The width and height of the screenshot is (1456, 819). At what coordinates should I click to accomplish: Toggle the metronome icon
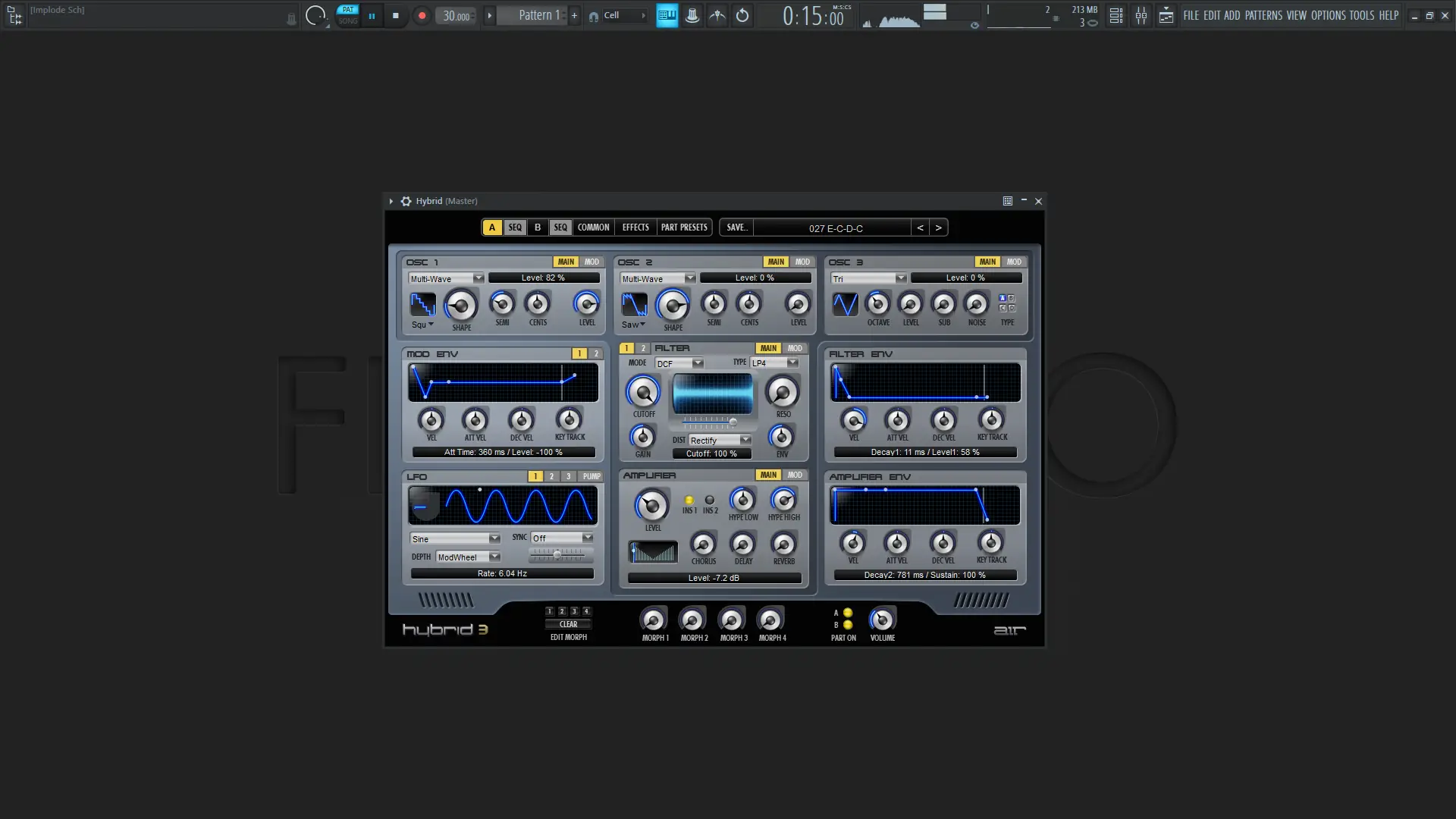coord(692,15)
